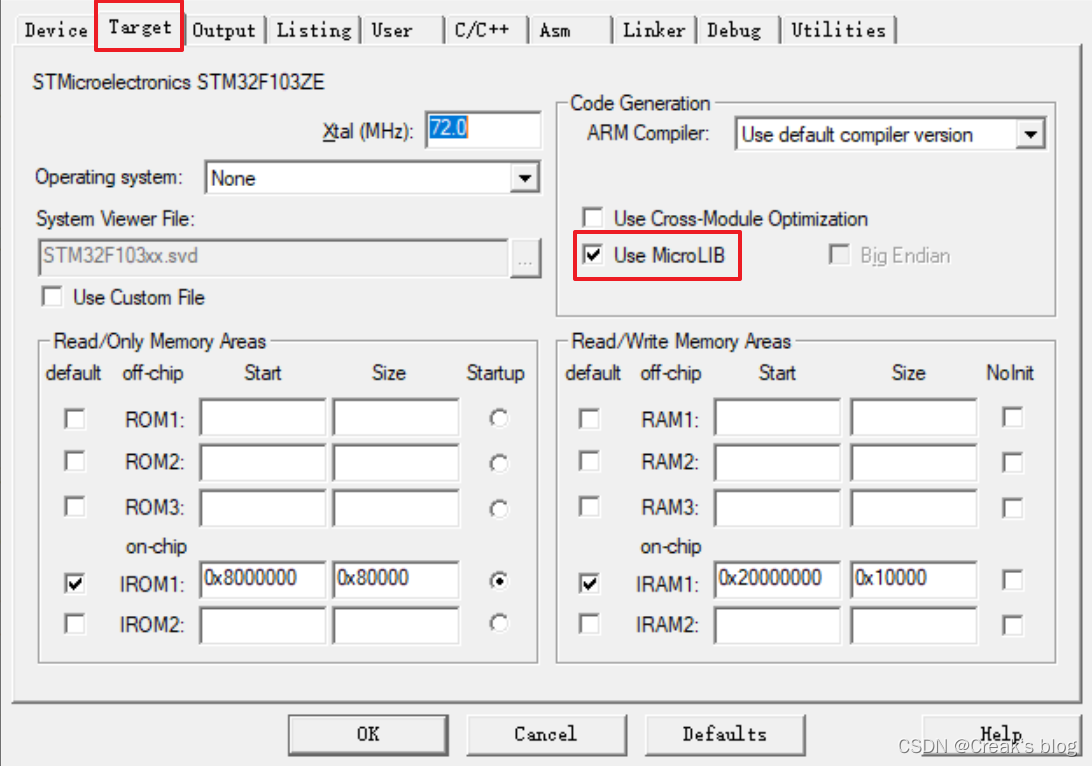Check the ROM1 default checkbox

tap(75, 419)
